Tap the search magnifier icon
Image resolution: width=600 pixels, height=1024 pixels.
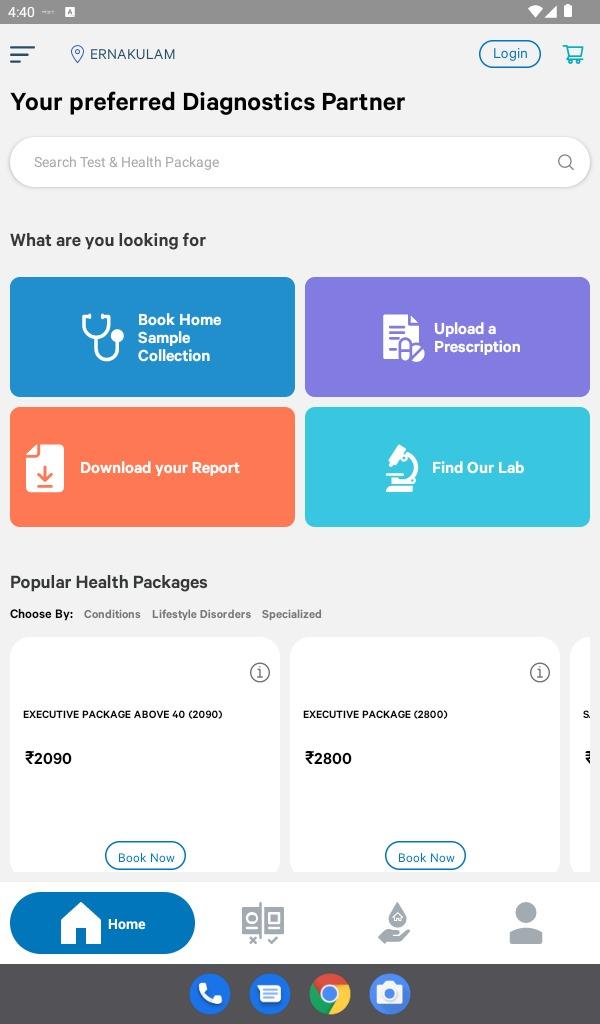tap(566, 162)
